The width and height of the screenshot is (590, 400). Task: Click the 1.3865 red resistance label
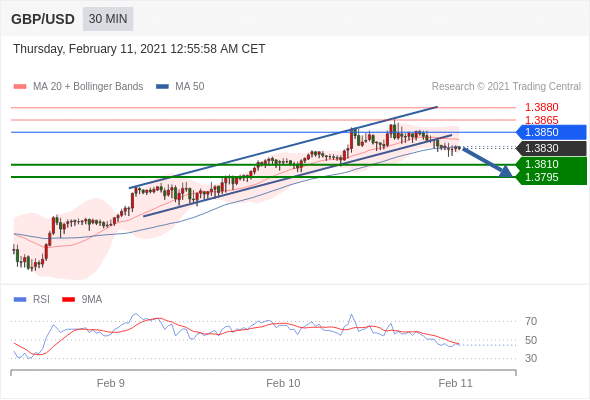point(541,120)
